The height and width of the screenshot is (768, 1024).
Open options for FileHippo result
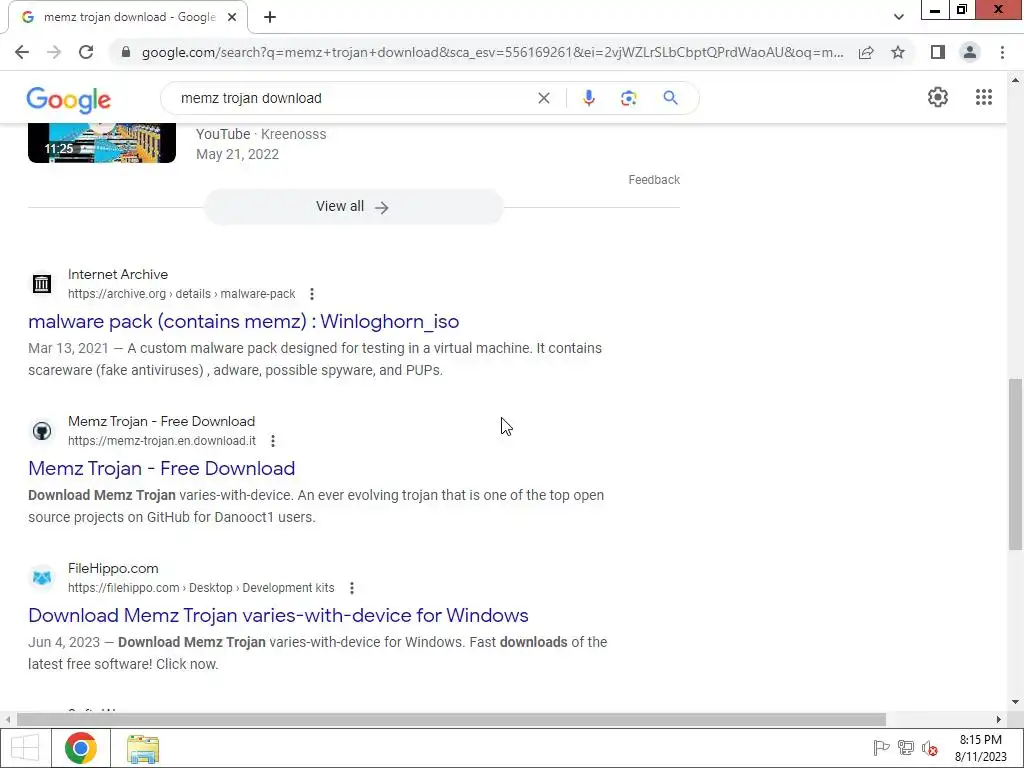coord(351,588)
